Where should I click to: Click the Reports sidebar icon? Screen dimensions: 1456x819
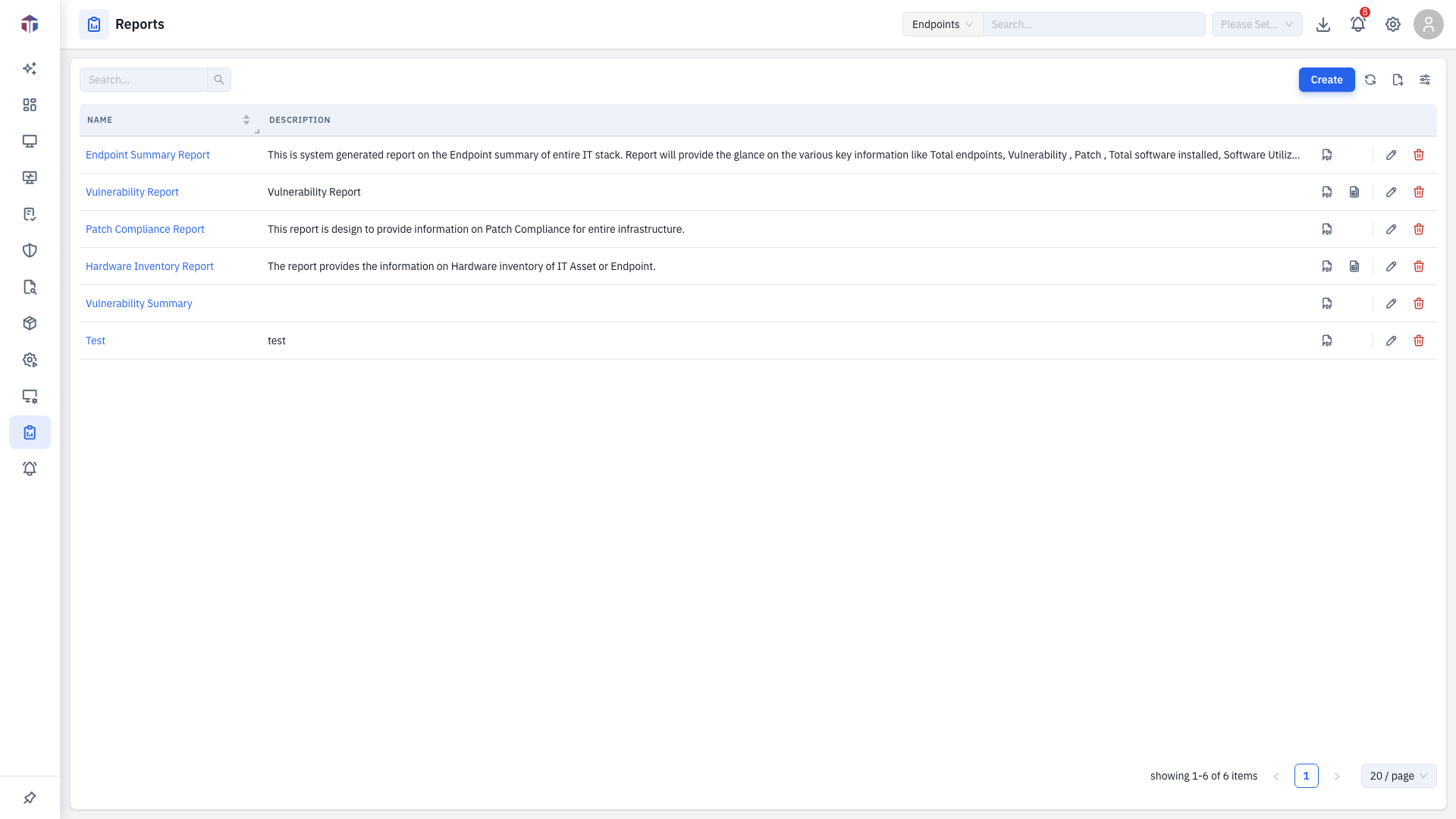pos(30,432)
